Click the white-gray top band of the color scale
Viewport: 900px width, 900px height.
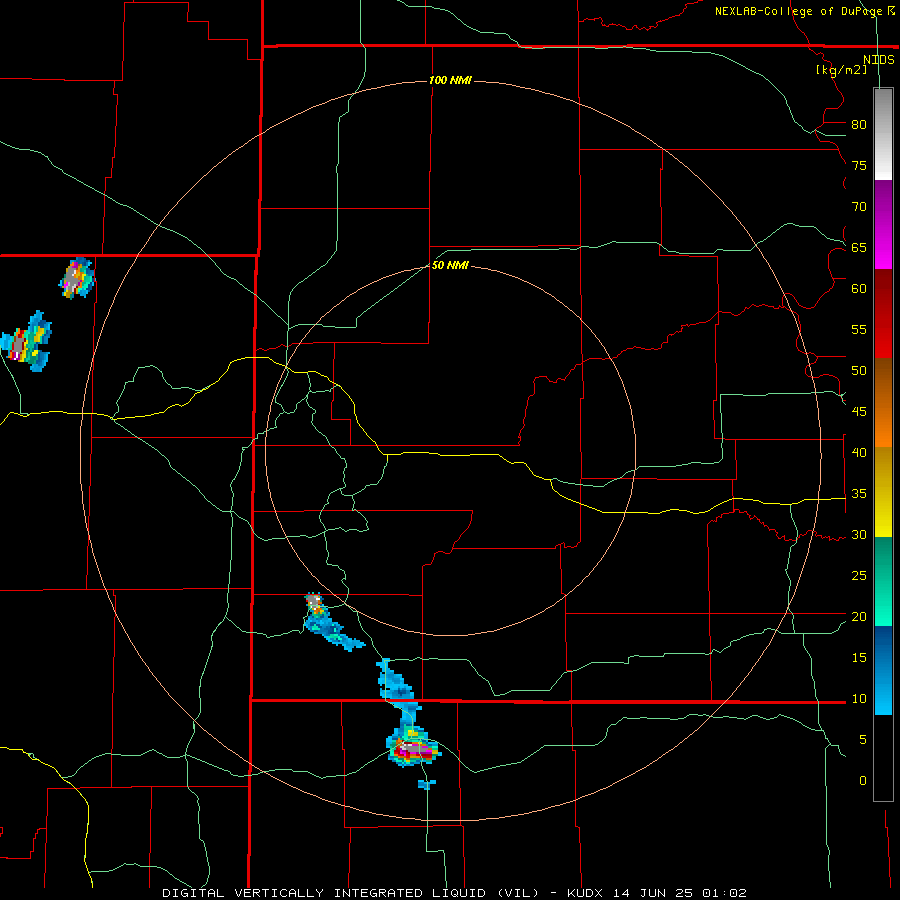click(x=883, y=134)
